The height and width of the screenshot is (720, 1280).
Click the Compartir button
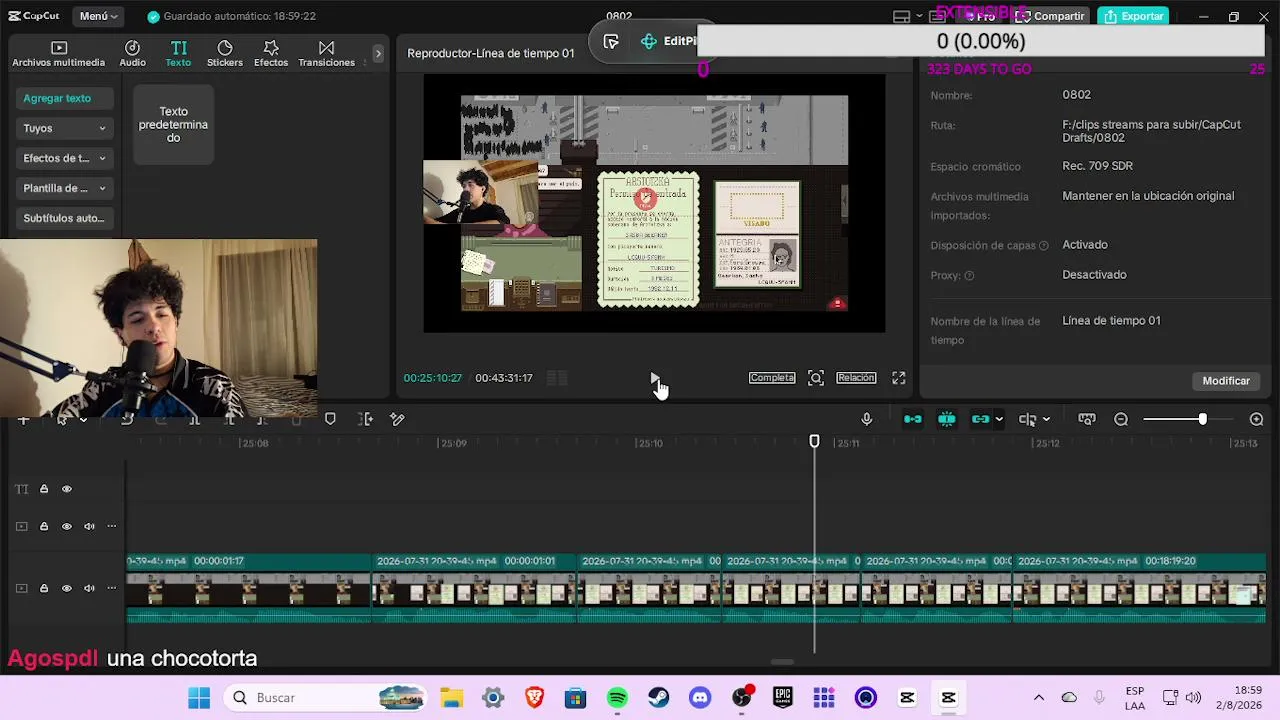pos(1050,16)
